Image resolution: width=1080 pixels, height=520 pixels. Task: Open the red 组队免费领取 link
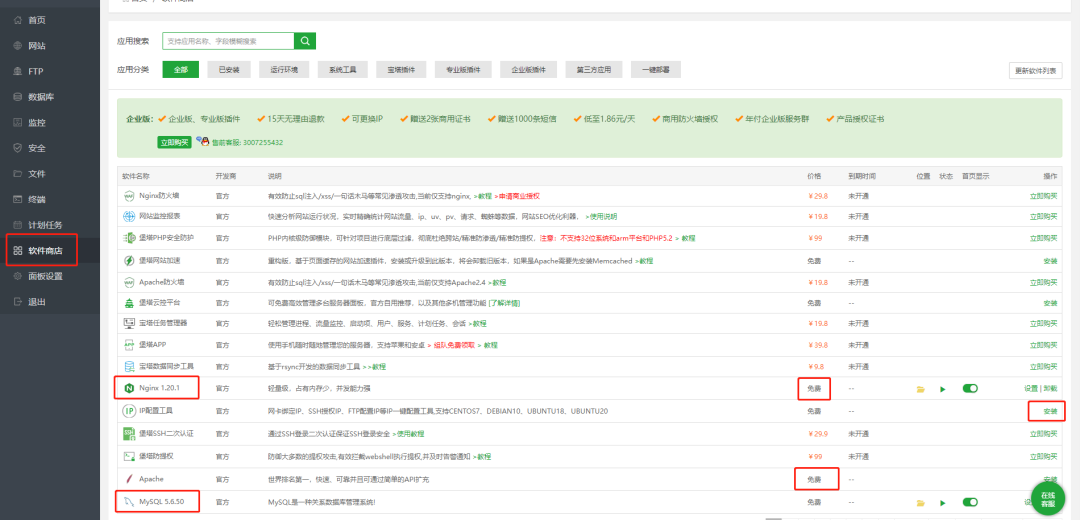(453, 345)
